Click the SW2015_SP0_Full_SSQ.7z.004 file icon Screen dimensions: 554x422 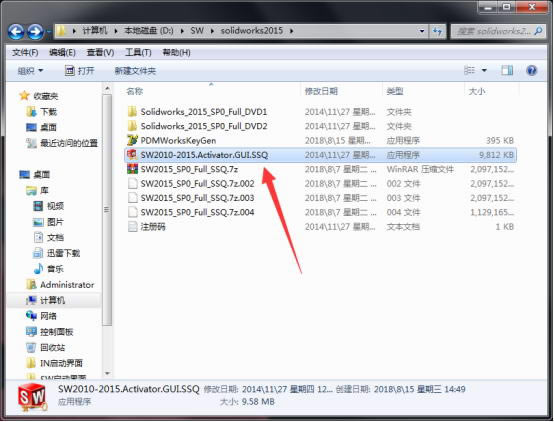[x=132, y=212]
